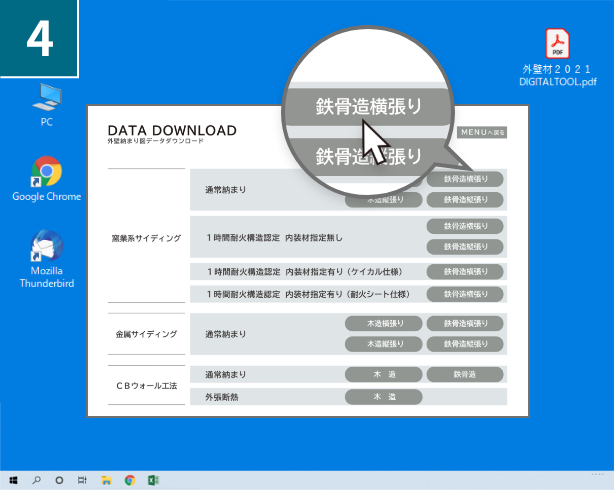Click 鉄骨造縦張り under 金属サイディング

465,344
